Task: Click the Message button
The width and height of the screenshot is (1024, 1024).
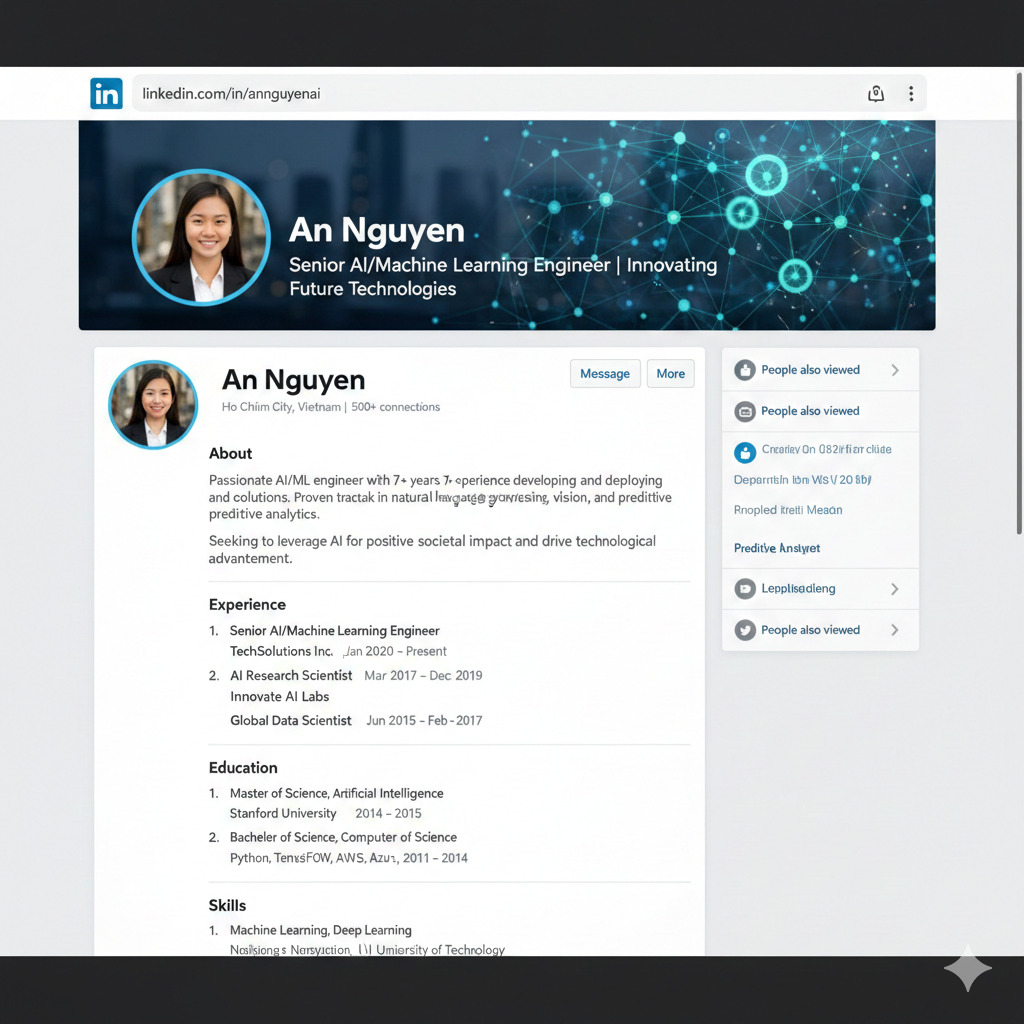Action: coord(604,374)
